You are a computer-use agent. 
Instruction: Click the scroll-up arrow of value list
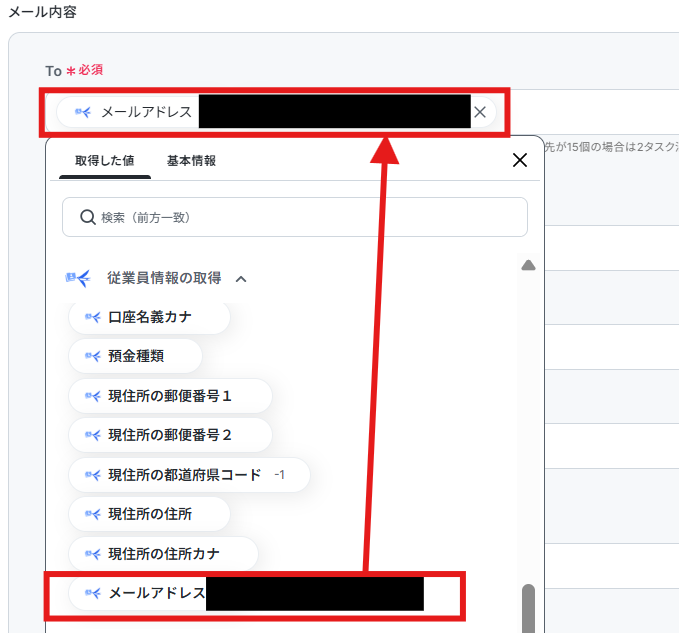pyautogui.click(x=528, y=265)
